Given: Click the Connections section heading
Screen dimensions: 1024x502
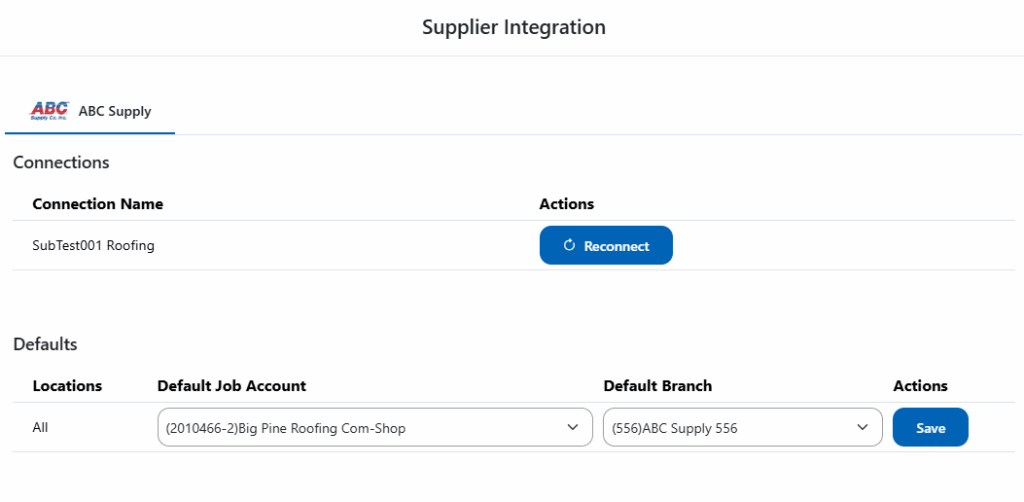Looking at the screenshot, I should 61,162.
